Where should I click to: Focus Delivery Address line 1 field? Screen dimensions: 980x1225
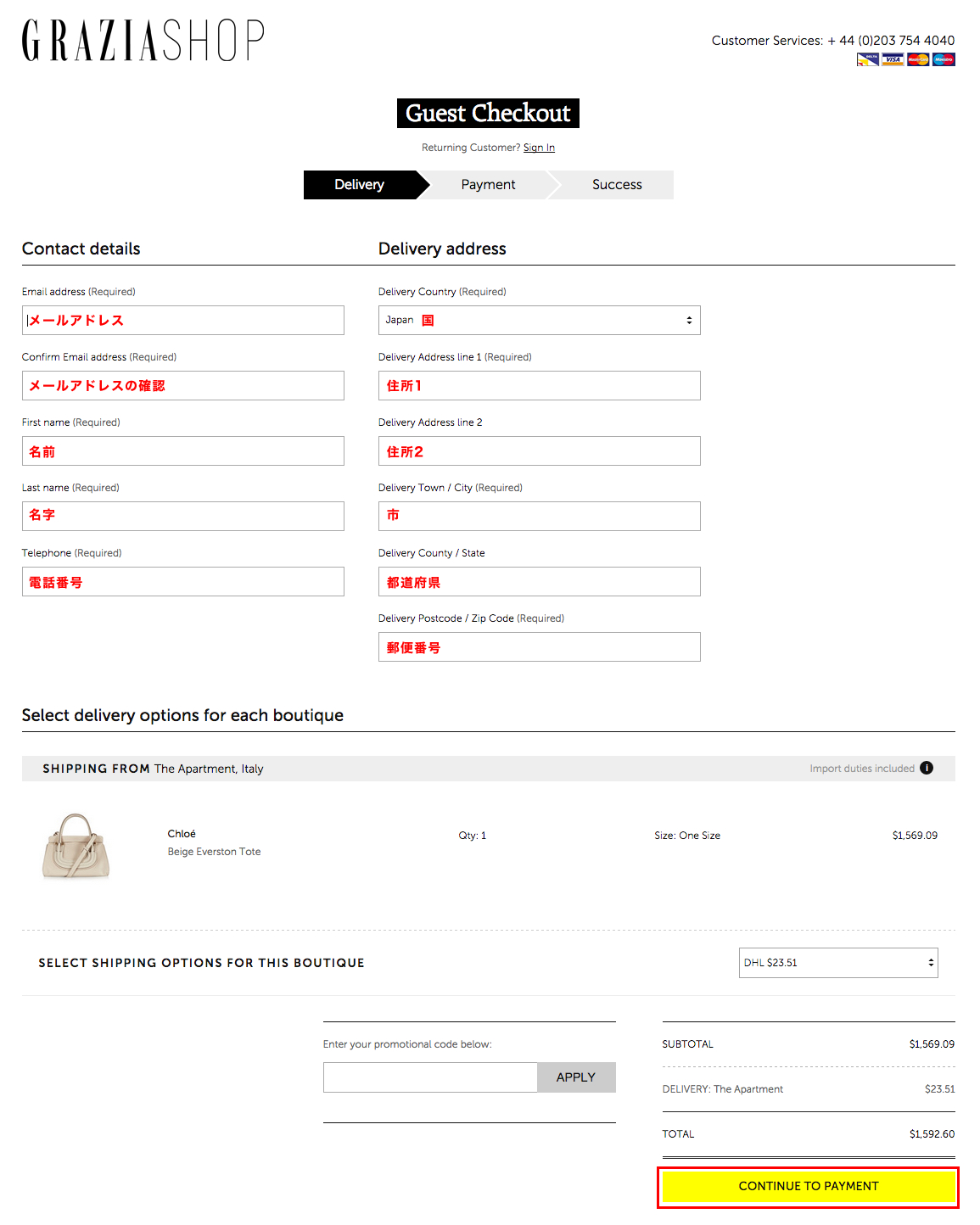pos(540,385)
